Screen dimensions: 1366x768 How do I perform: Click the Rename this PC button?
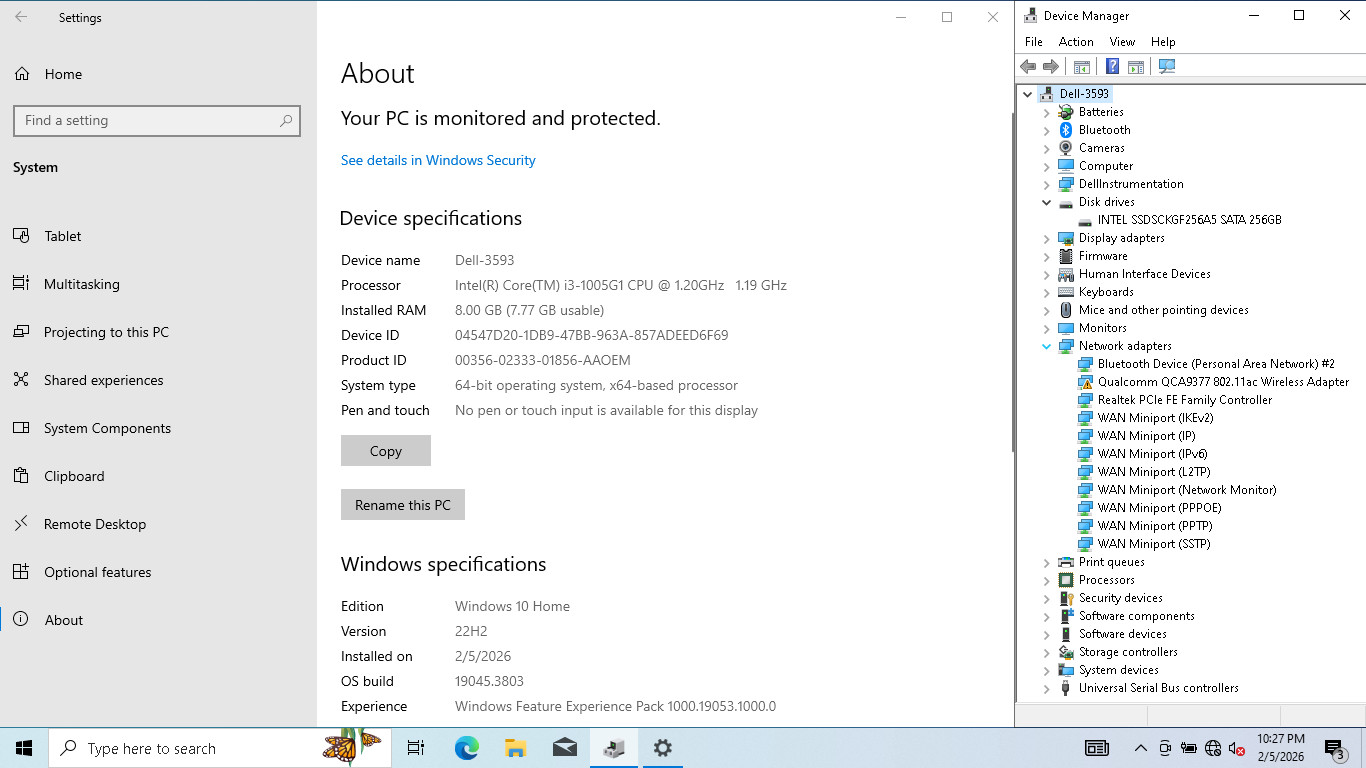pyautogui.click(x=403, y=505)
